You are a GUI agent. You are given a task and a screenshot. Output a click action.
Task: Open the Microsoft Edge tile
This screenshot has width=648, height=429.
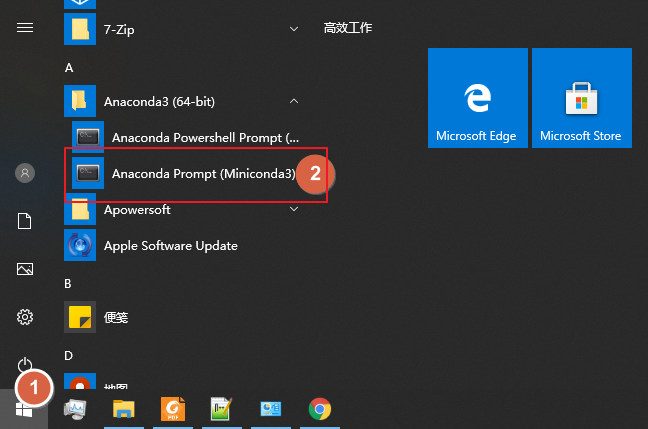(478, 98)
